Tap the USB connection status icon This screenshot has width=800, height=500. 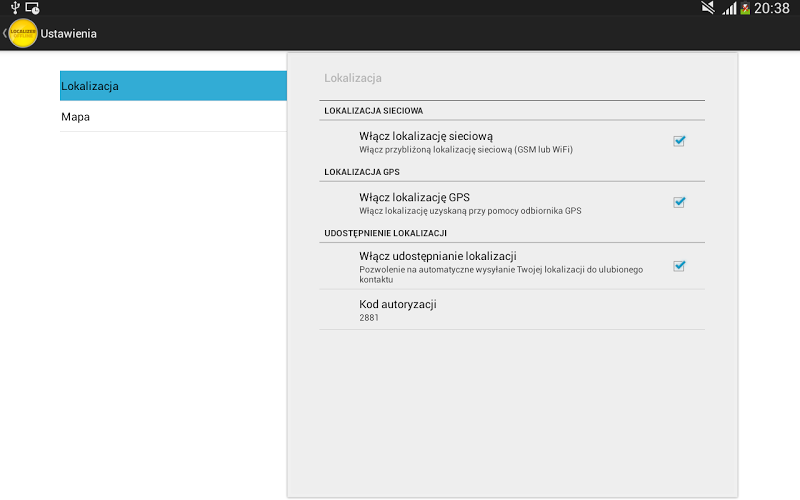pyautogui.click(x=15, y=8)
